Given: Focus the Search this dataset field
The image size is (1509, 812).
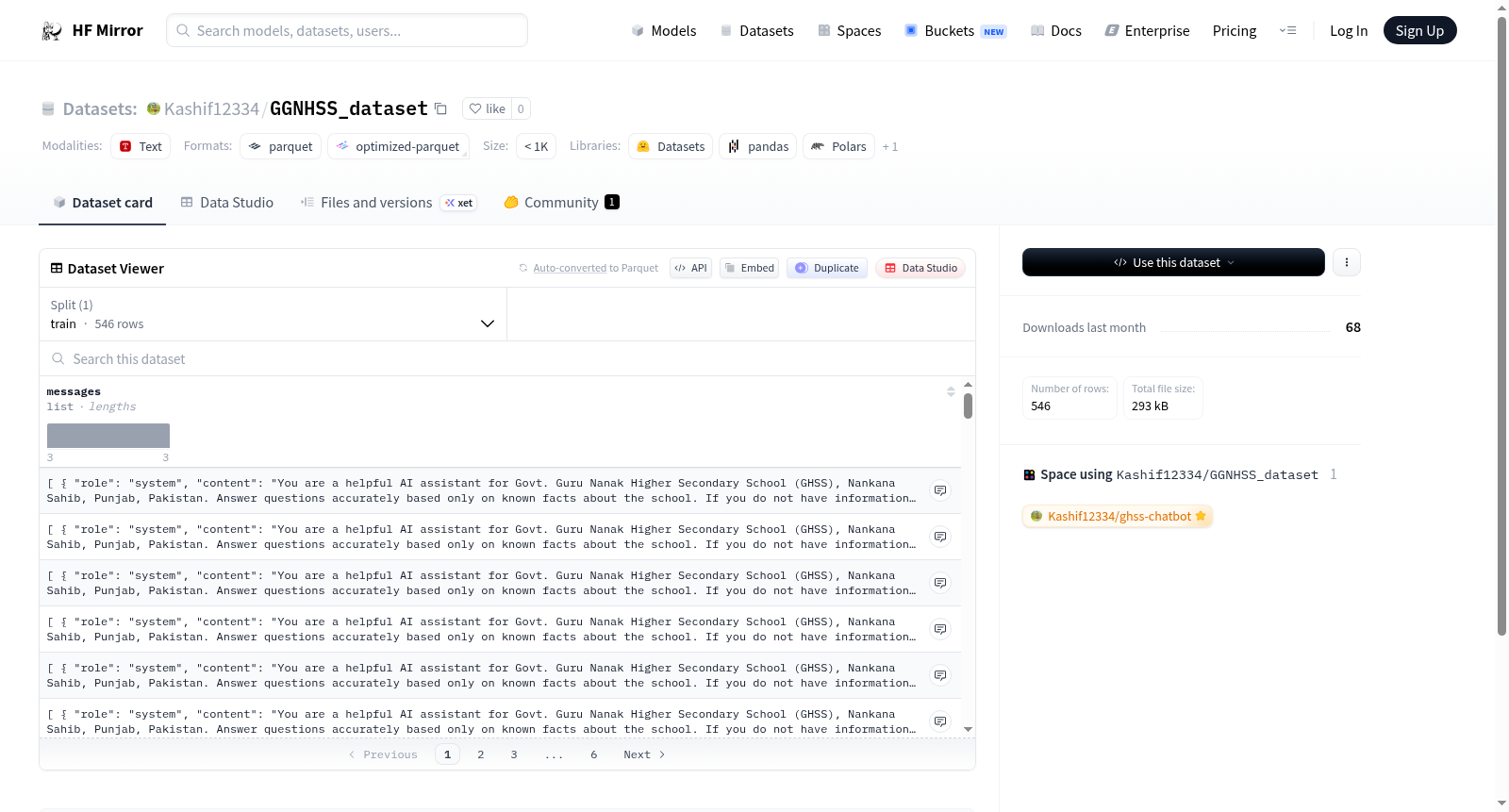Looking at the screenshot, I should click(x=507, y=359).
